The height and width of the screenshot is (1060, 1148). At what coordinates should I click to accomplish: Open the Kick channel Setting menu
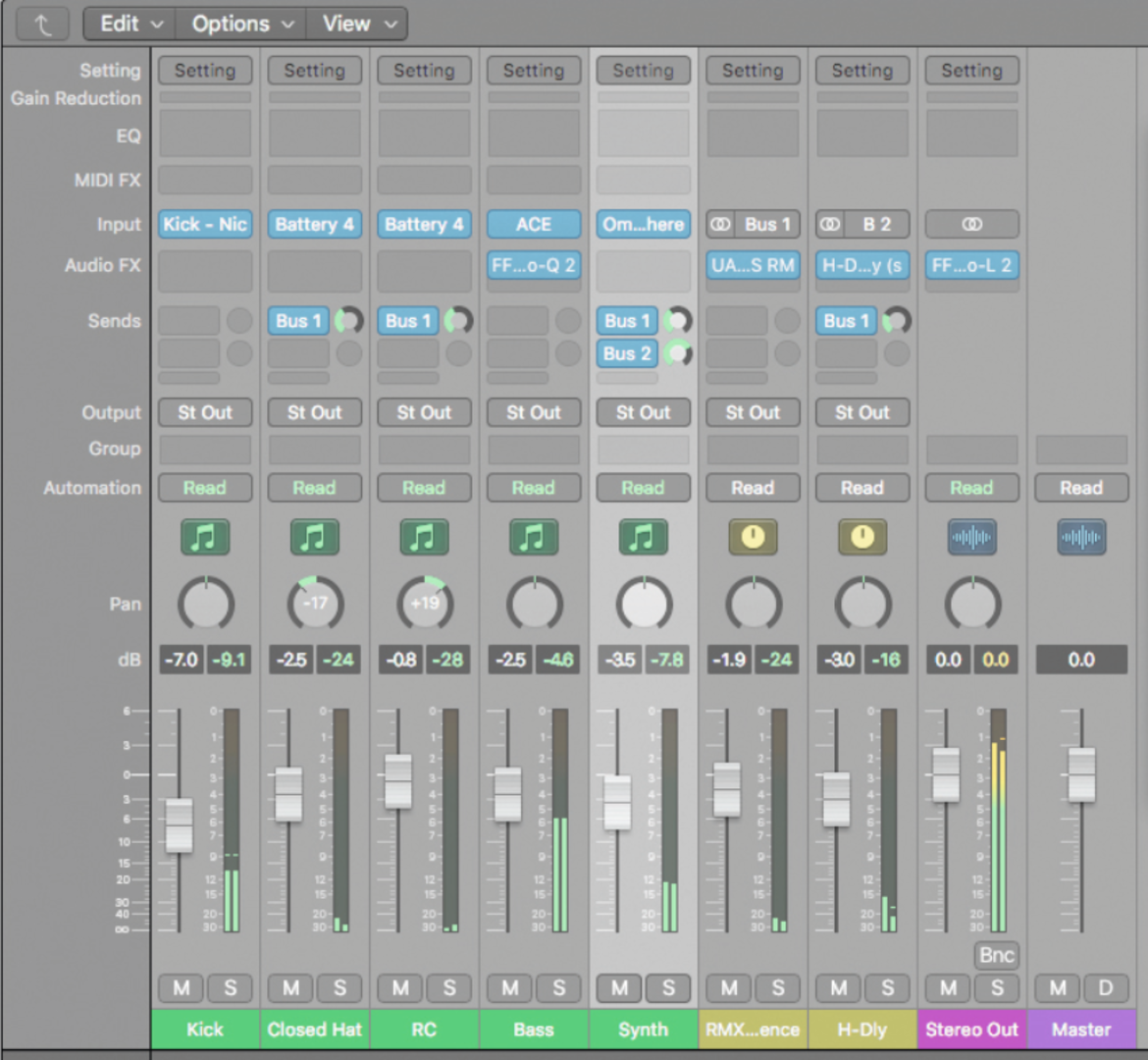(205, 71)
